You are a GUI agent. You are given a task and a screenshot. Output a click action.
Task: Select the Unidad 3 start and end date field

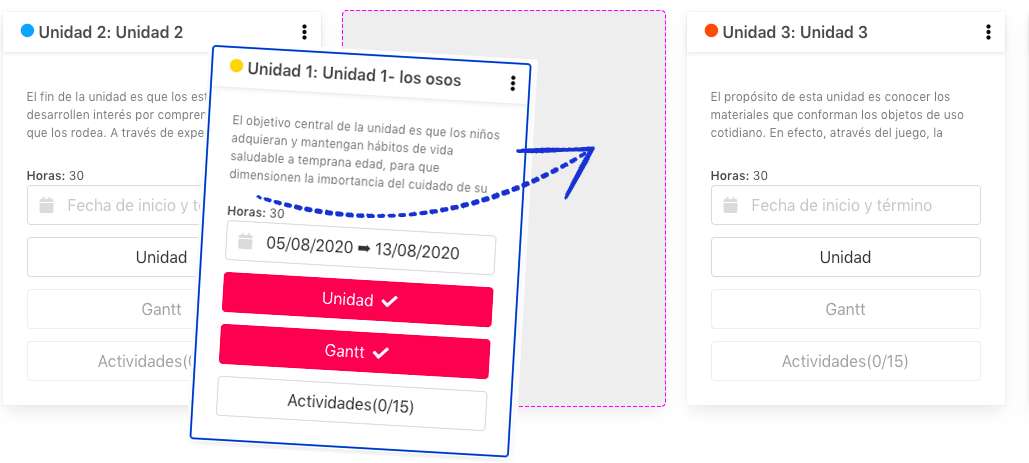click(x=845, y=205)
